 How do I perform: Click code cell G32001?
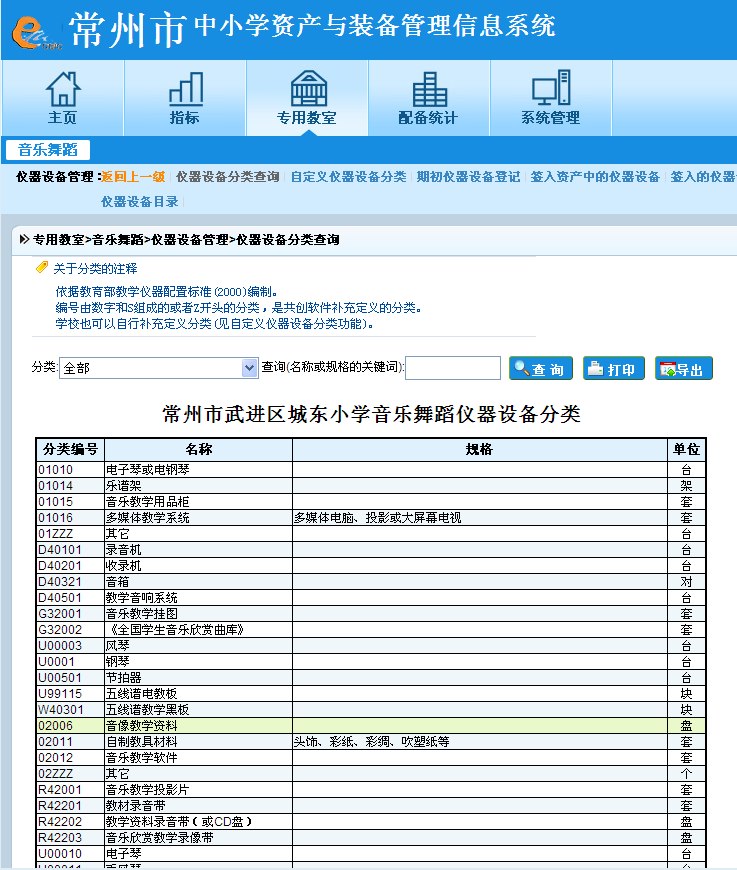point(70,614)
